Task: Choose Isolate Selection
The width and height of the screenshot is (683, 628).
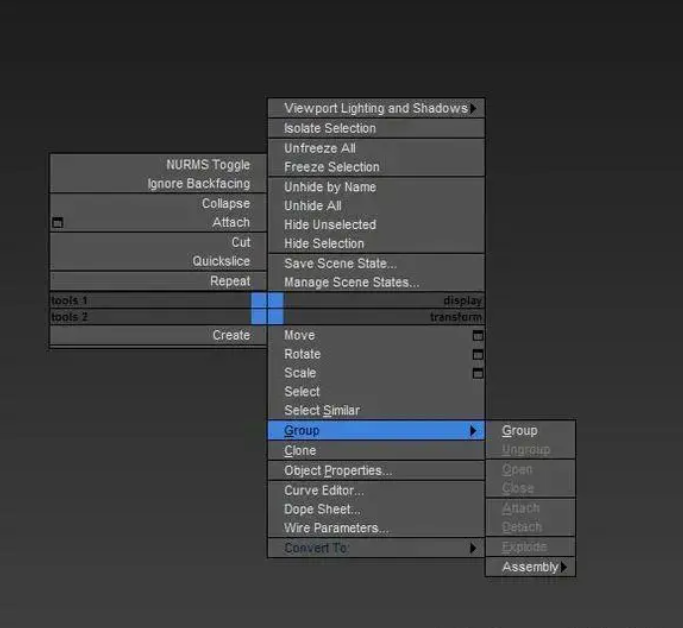Action: click(x=330, y=128)
